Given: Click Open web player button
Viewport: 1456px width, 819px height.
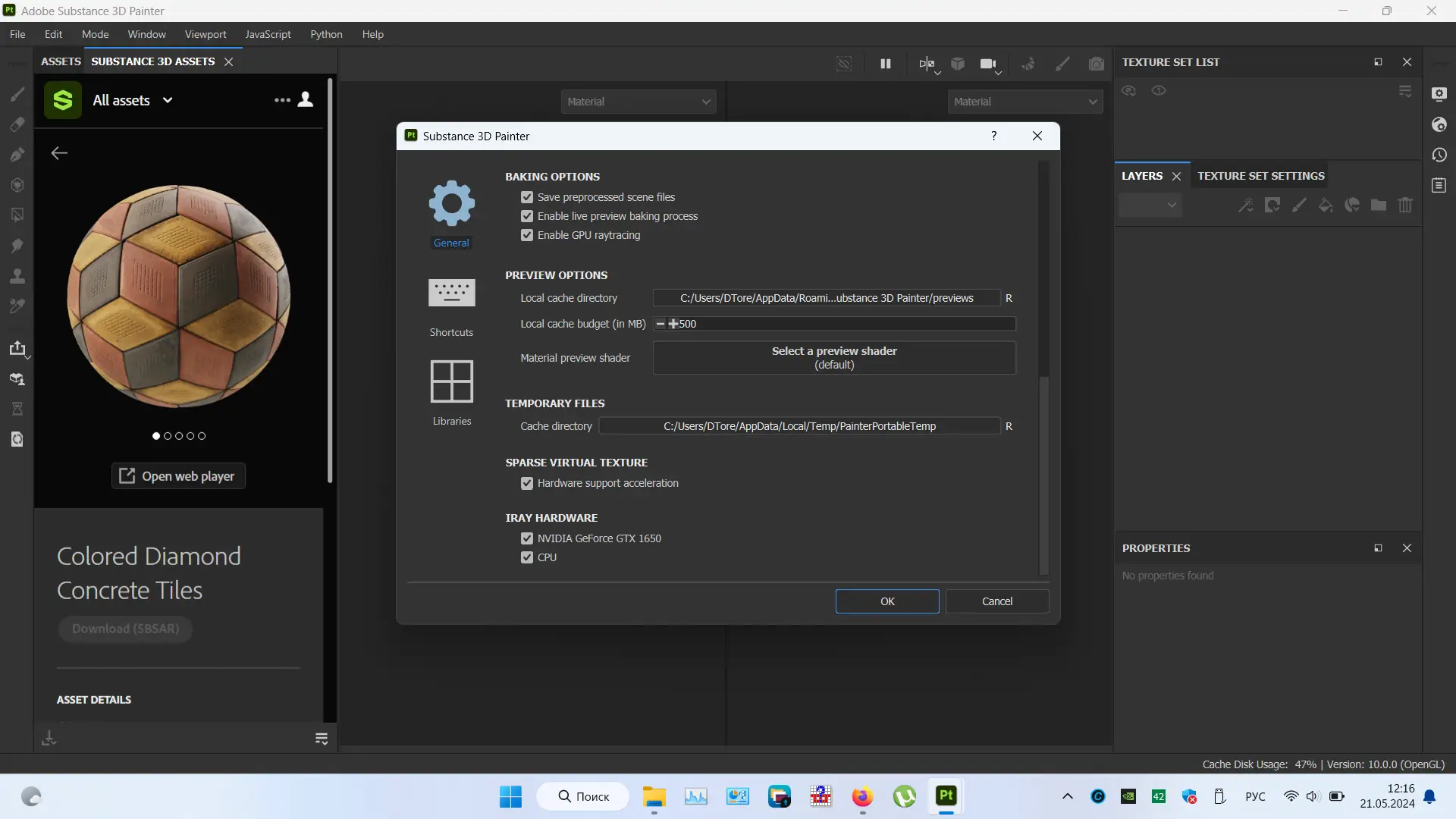Looking at the screenshot, I should coord(178,476).
